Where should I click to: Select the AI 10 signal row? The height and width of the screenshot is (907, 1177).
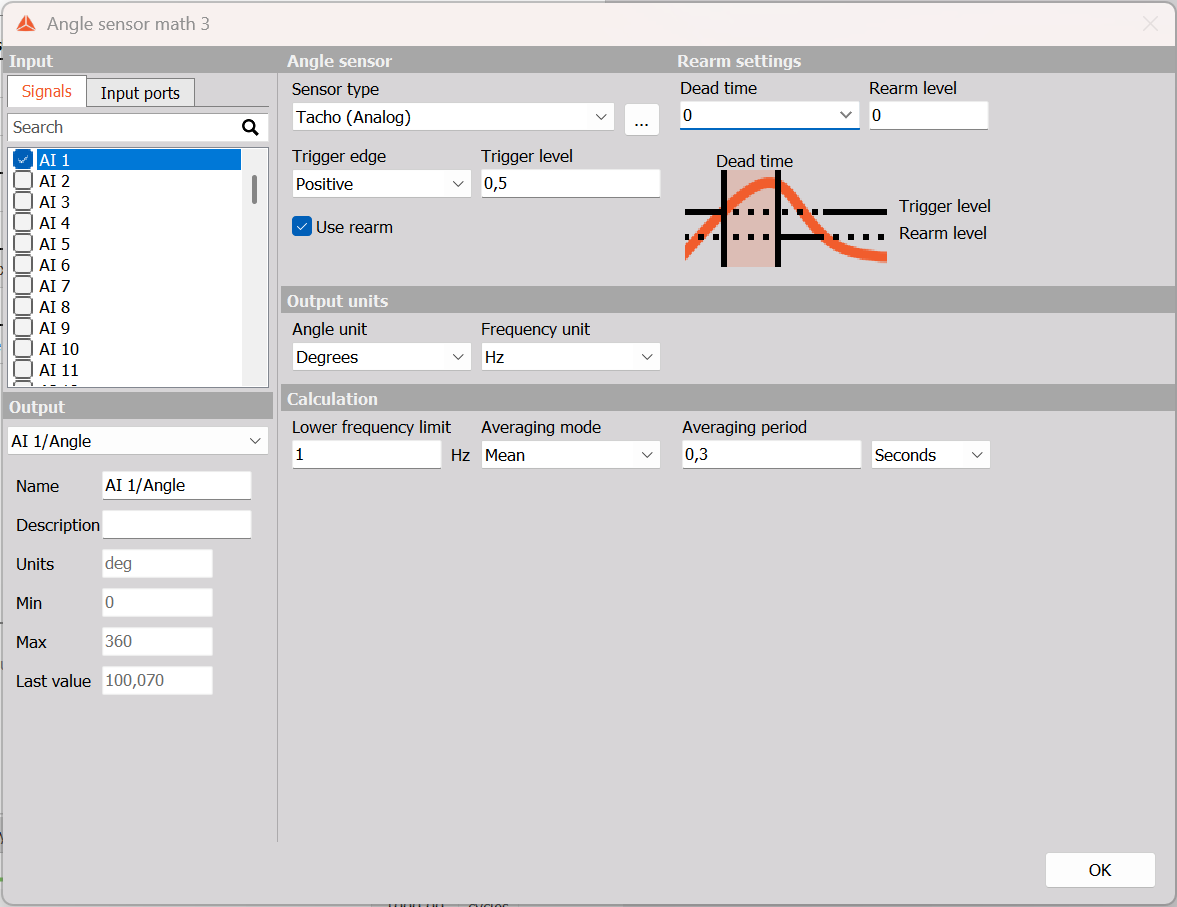point(138,348)
